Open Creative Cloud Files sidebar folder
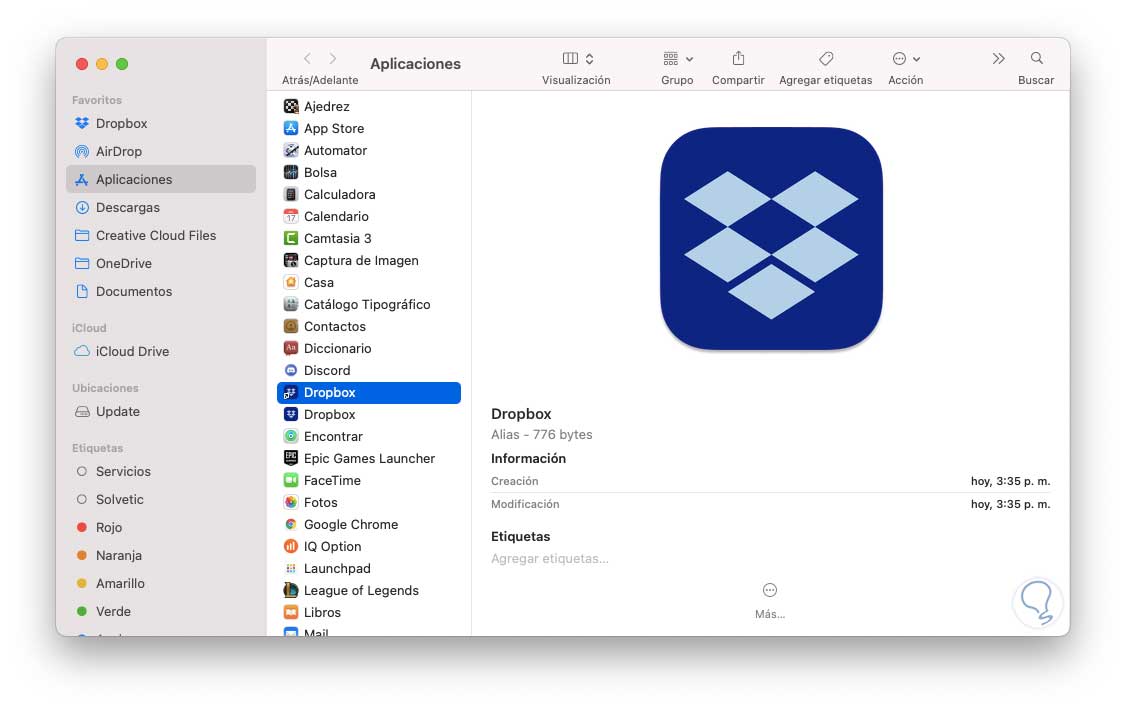This screenshot has height=710, width=1126. (145, 235)
